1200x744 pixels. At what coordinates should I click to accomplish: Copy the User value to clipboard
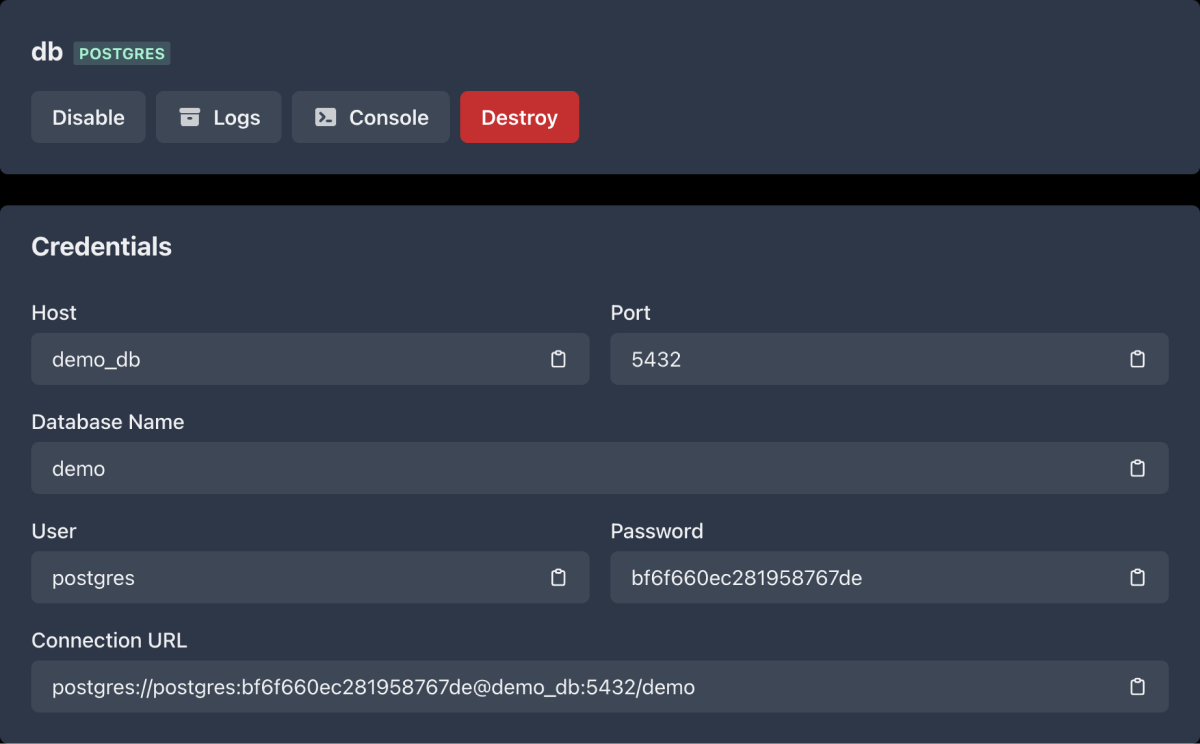[558, 577]
